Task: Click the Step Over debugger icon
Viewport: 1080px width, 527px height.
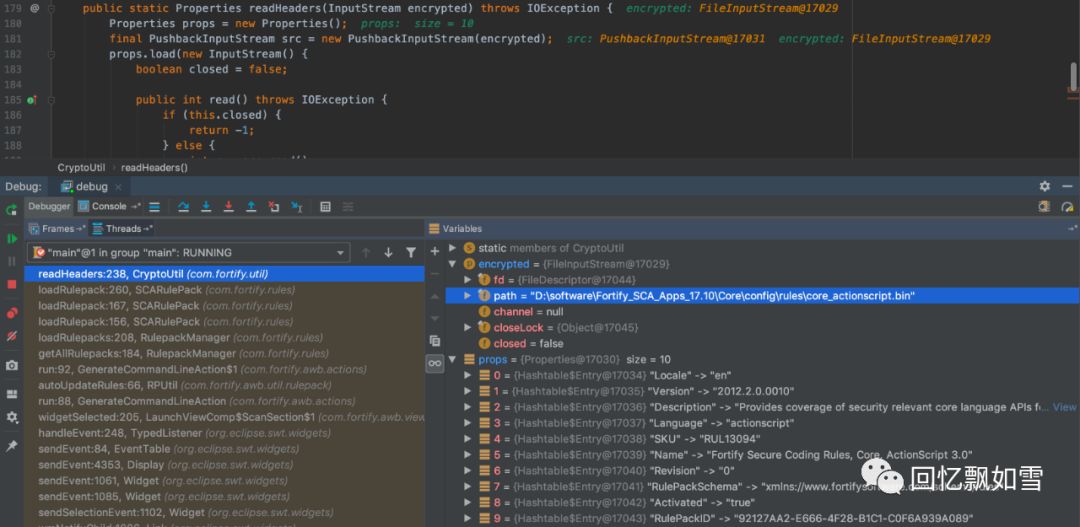Action: click(x=183, y=207)
